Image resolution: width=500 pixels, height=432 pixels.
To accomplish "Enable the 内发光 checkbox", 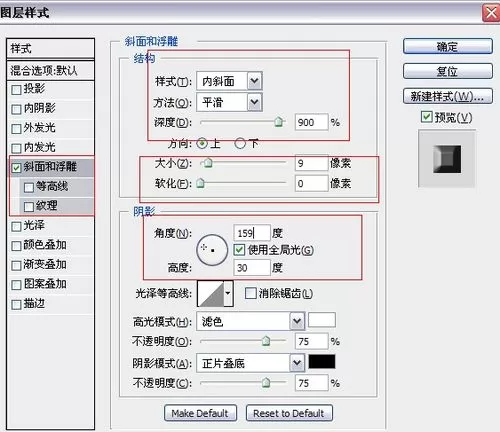I will coord(16,148).
